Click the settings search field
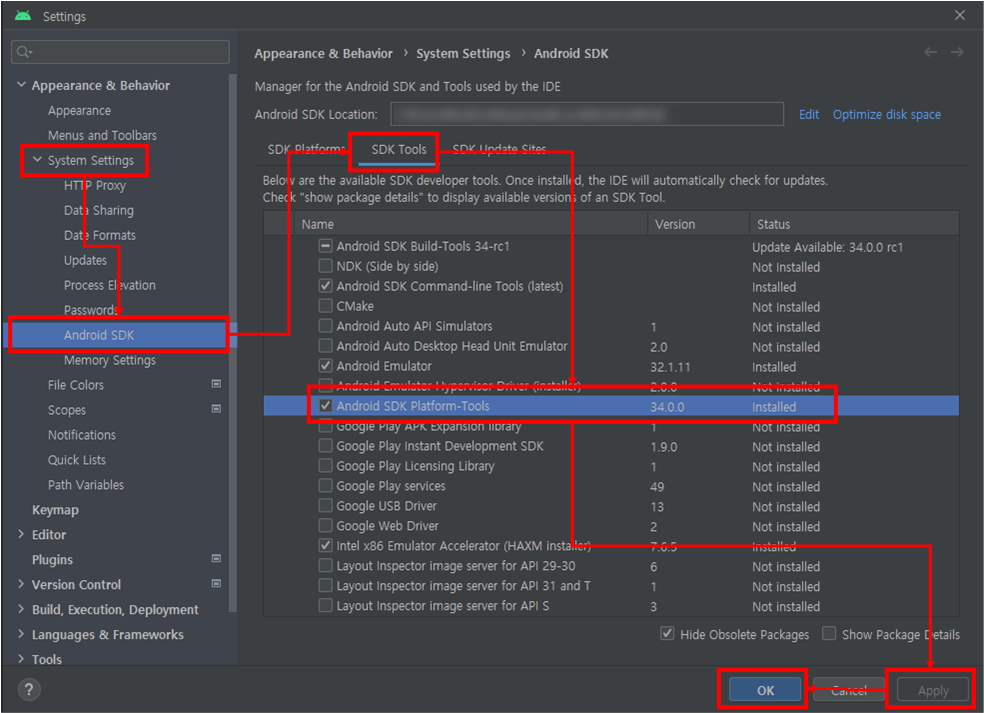This screenshot has height=713, width=984. pyautogui.click(x=120, y=52)
